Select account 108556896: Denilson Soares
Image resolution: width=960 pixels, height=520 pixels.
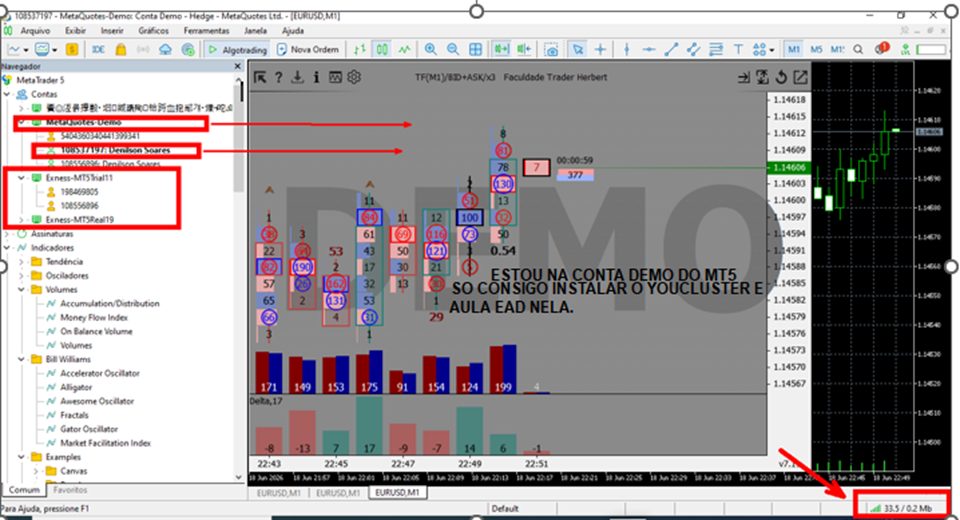click(x=110, y=164)
